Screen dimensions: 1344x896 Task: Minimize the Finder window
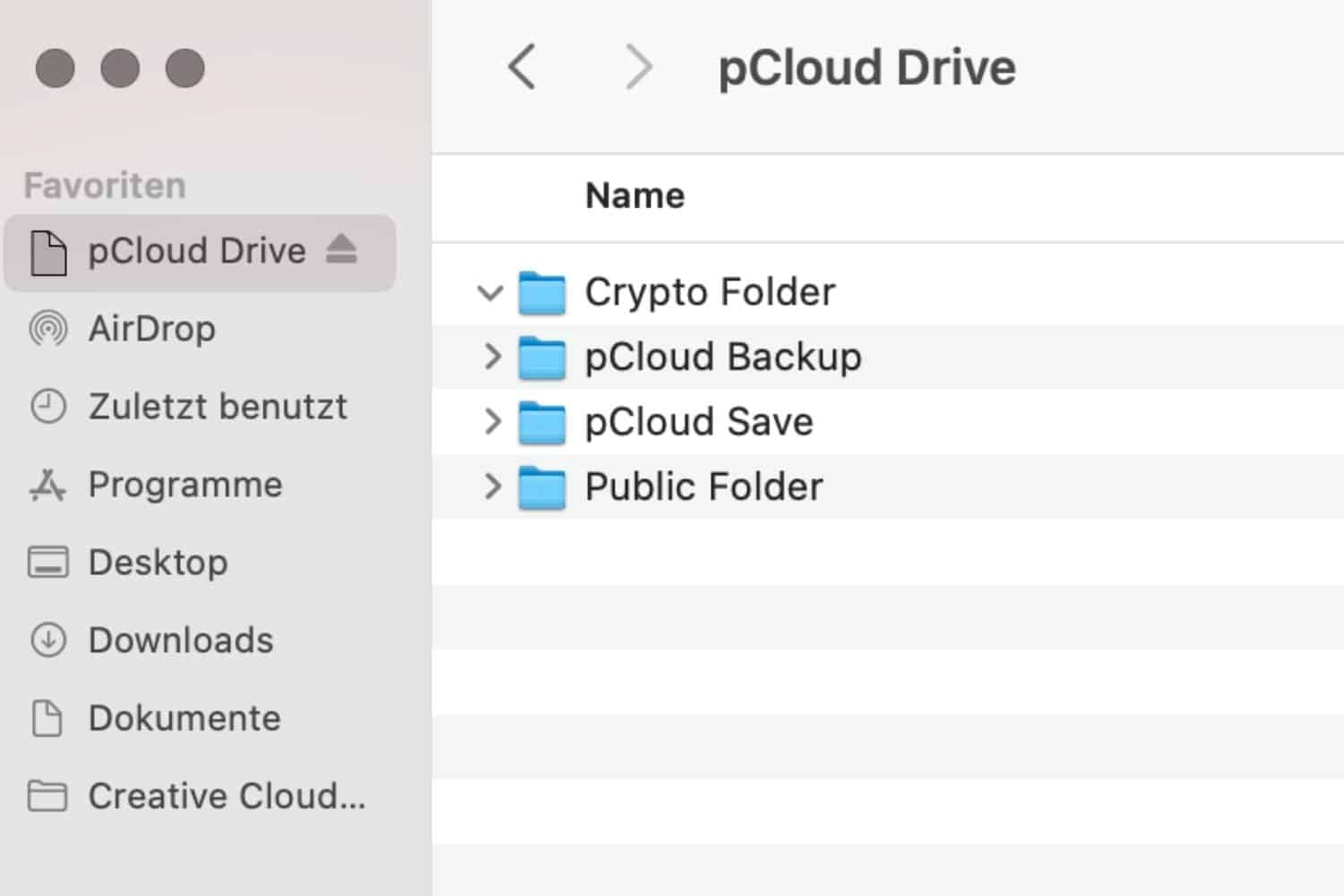(x=120, y=68)
